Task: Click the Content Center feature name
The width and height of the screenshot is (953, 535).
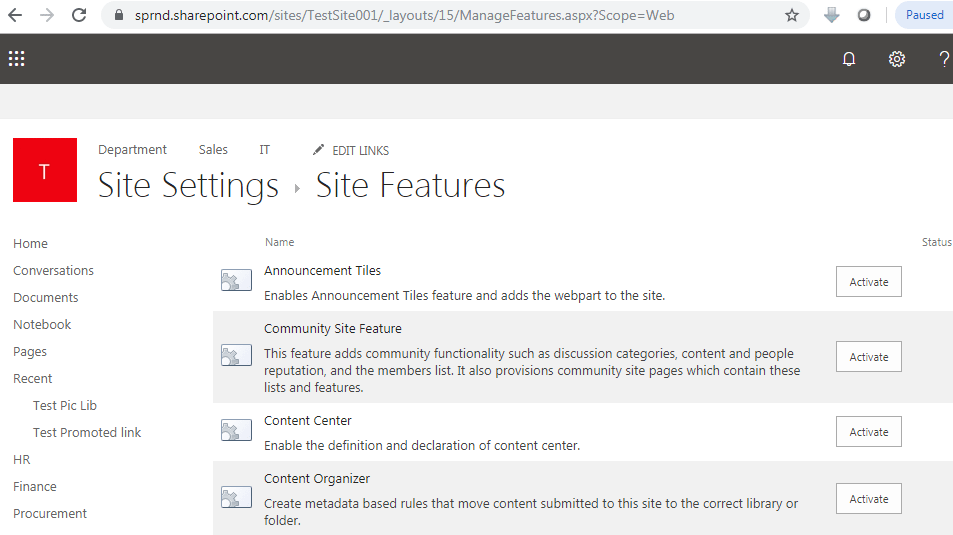Action: [x=308, y=421]
